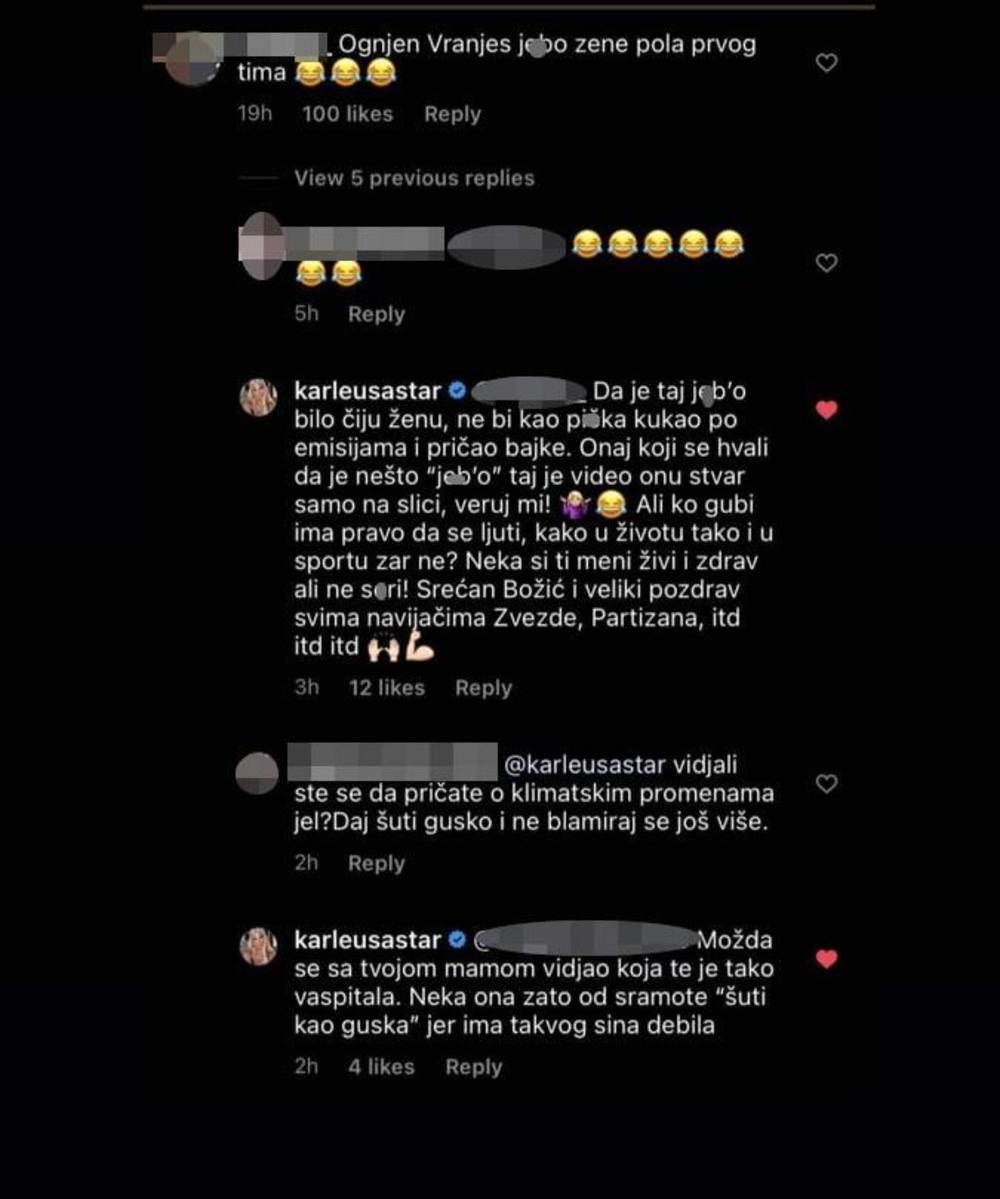Like the laughing emojis reply from 5h
1000x1199 pixels.
(826, 263)
